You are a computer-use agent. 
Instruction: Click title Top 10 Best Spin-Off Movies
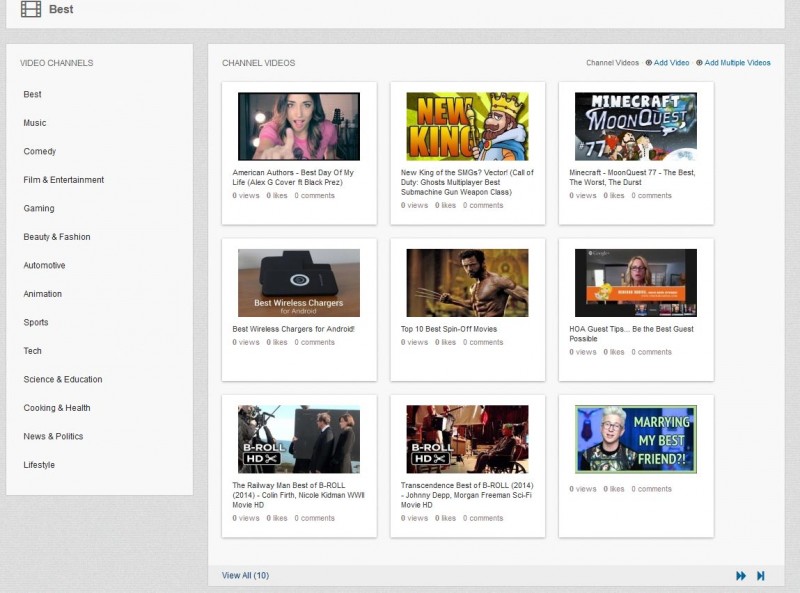(449, 329)
